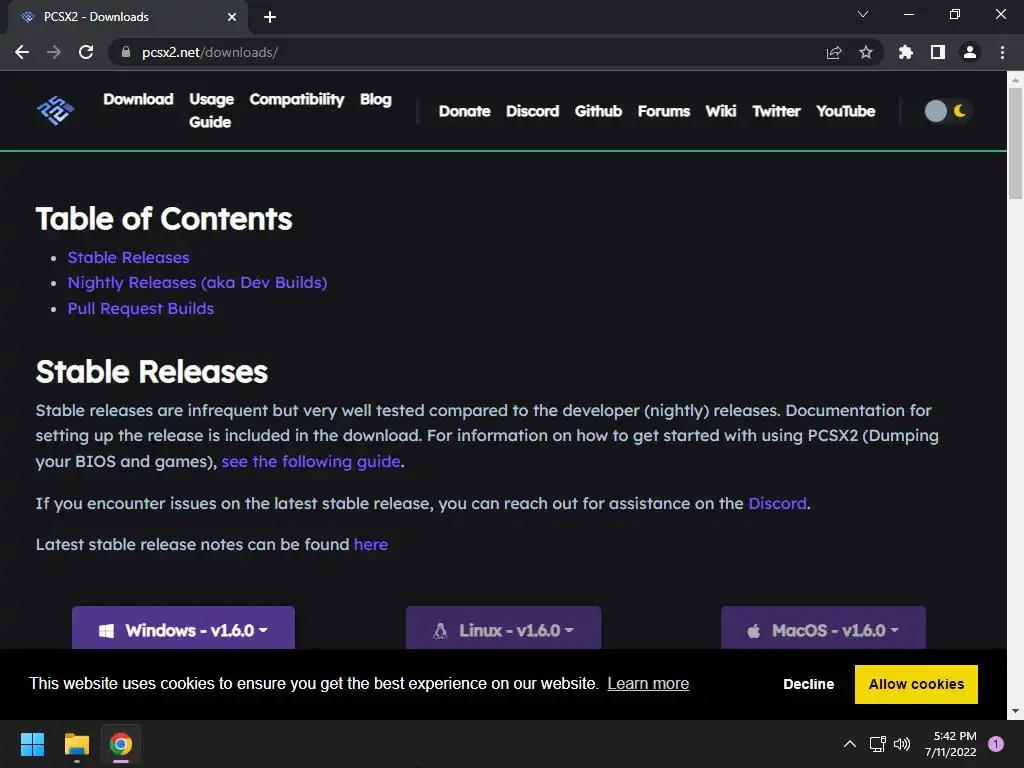Open the Download nav item
Screen dimensions: 1024x768
[x=138, y=99]
